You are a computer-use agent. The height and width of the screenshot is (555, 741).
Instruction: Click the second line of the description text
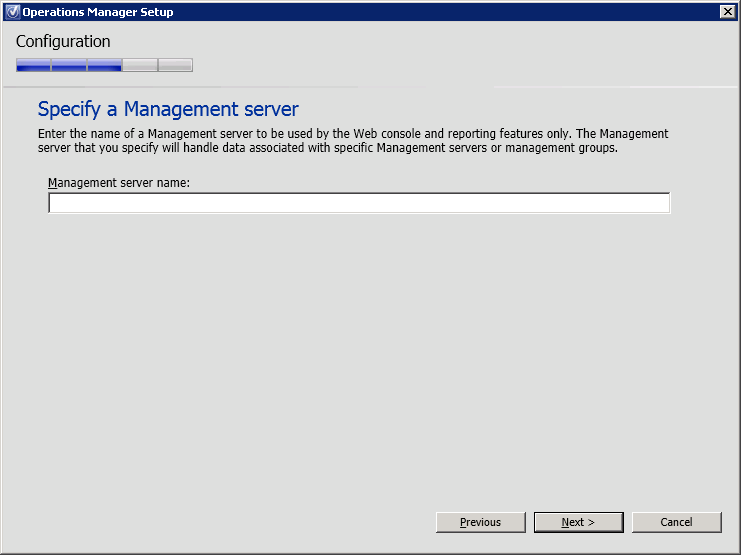click(328, 148)
